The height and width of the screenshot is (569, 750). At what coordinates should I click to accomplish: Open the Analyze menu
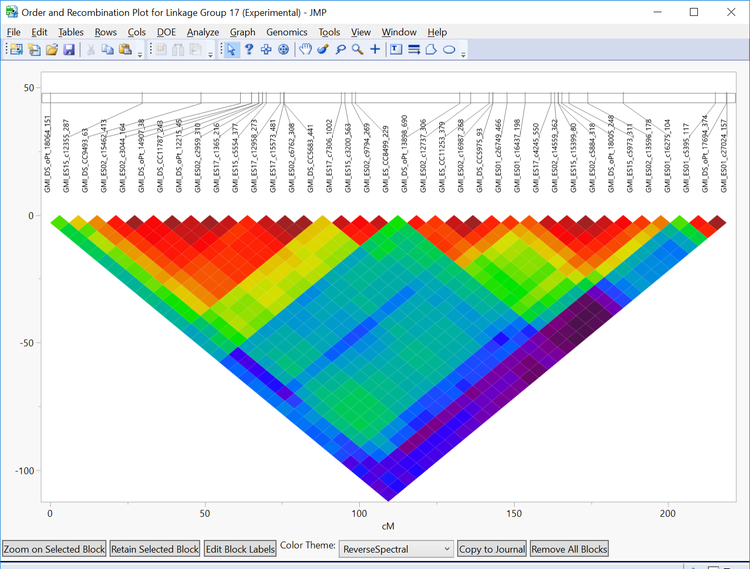pyautogui.click(x=203, y=32)
